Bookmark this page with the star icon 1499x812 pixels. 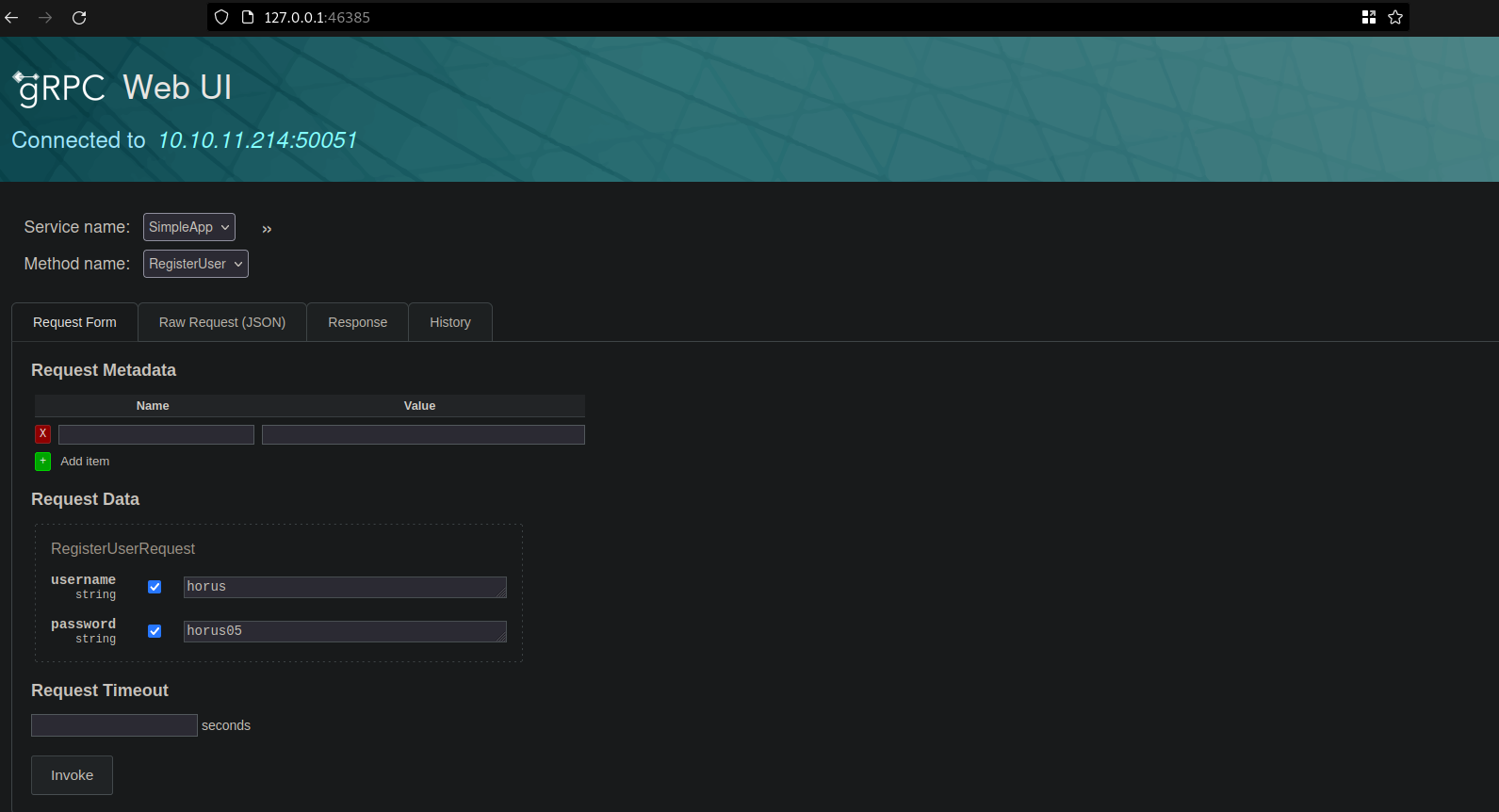(x=1395, y=18)
